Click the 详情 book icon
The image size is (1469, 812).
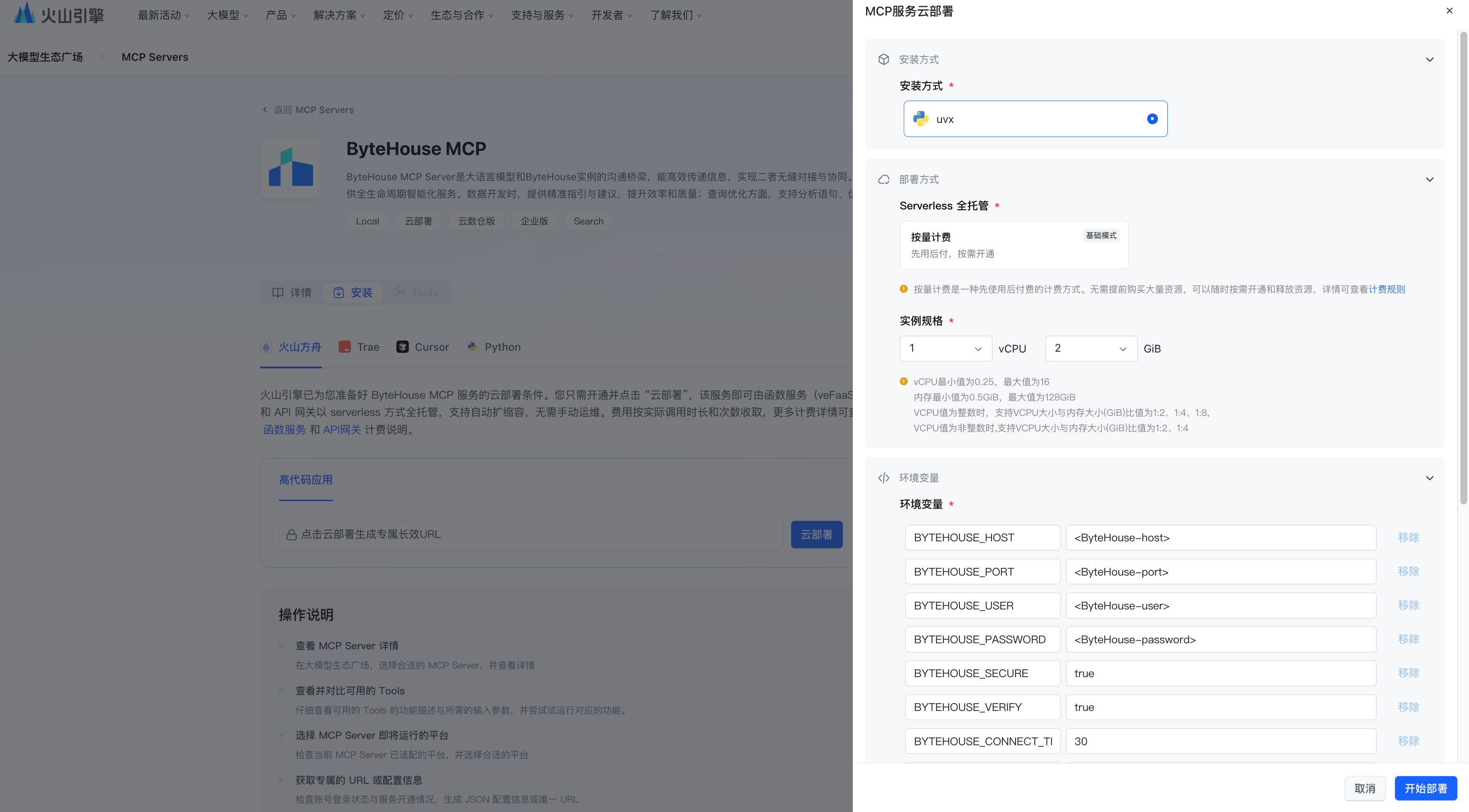tap(278, 293)
